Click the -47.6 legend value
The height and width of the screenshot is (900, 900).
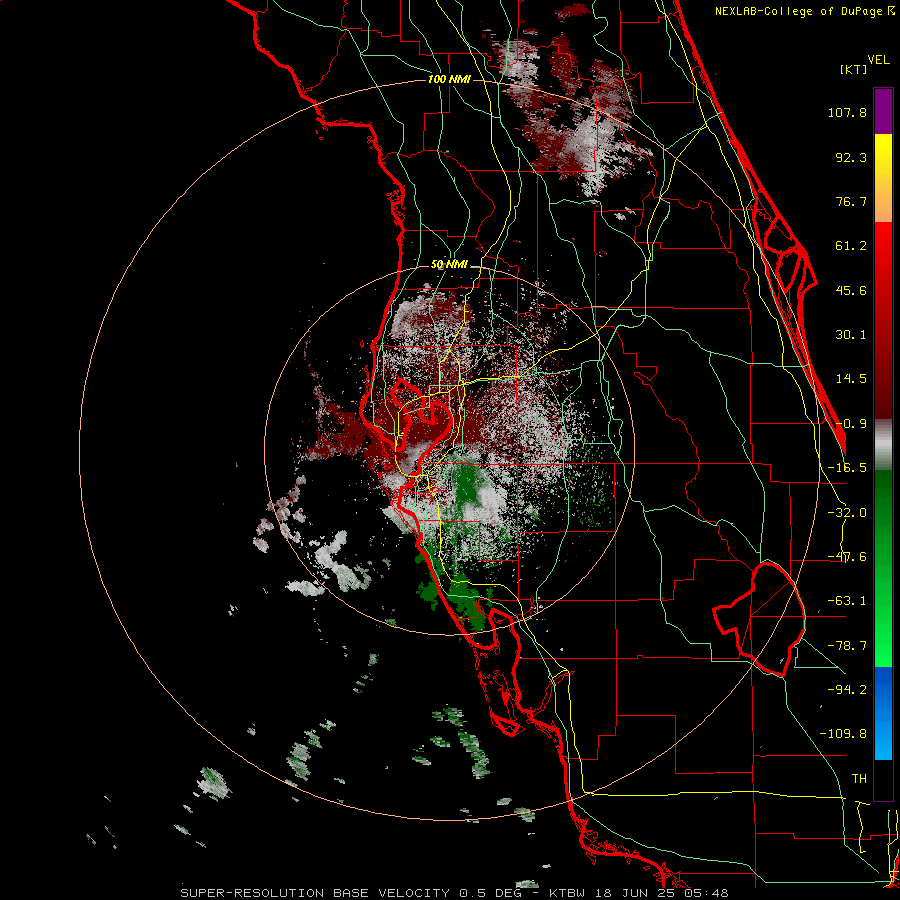pos(847,557)
